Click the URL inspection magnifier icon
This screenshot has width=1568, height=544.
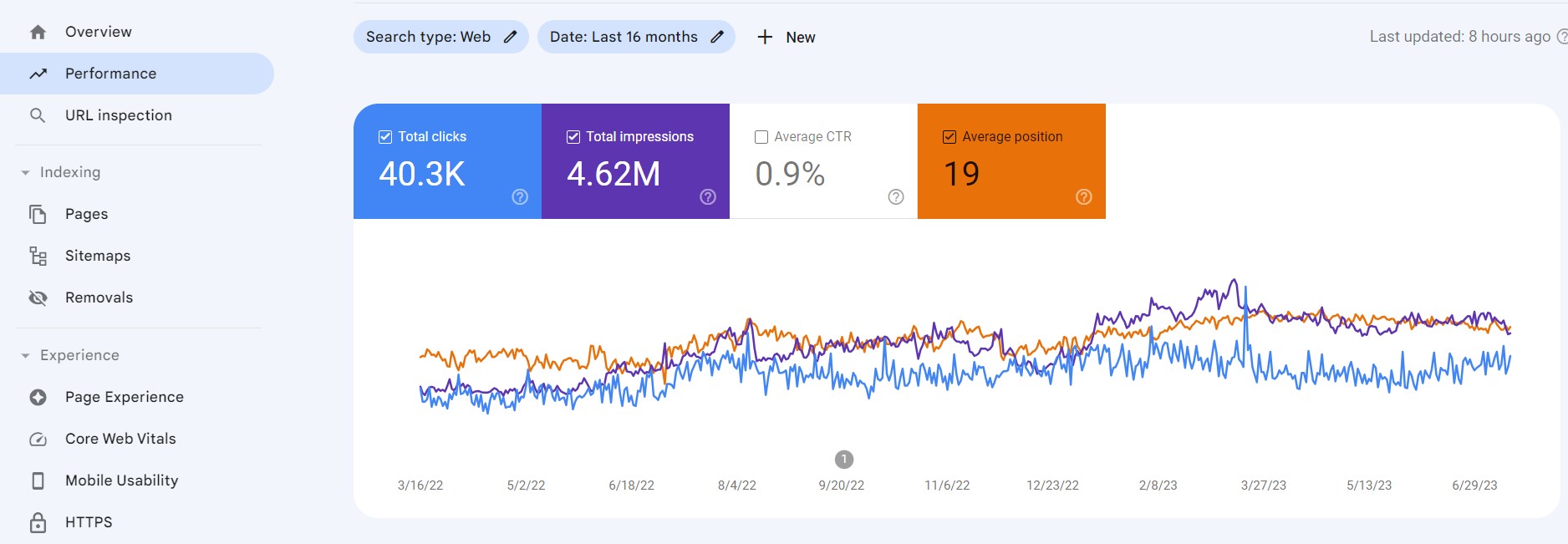click(x=38, y=115)
